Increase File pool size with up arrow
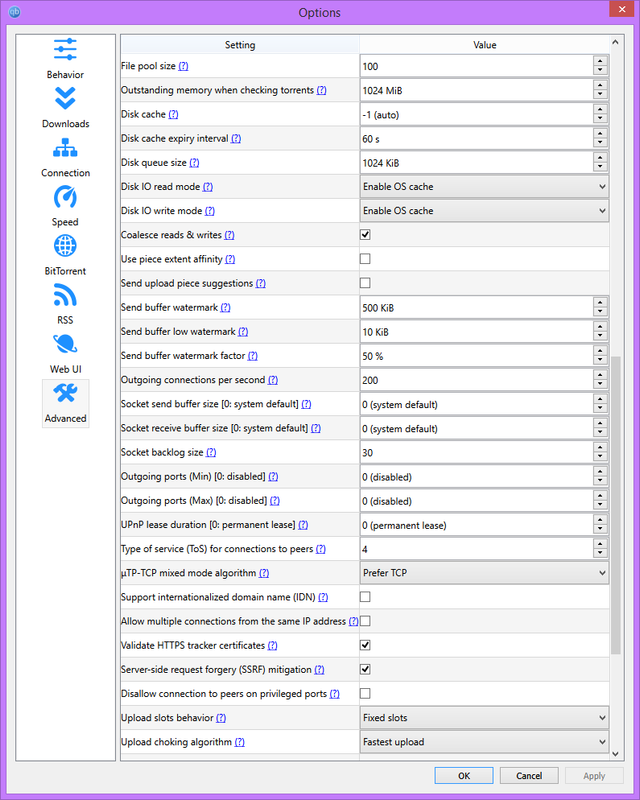640x800 pixels. [x=600, y=61]
